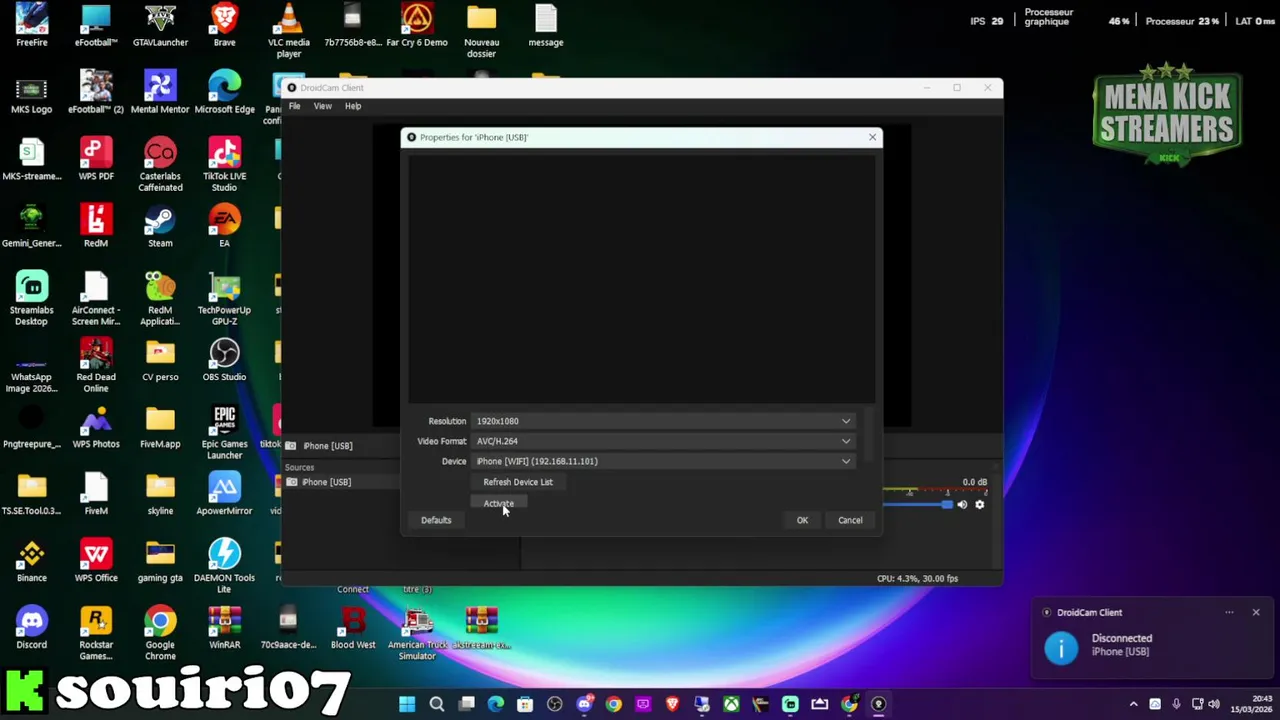Click the Disconnected iPhone [USB] notification message
1280x720 pixels.
(x=1121, y=645)
